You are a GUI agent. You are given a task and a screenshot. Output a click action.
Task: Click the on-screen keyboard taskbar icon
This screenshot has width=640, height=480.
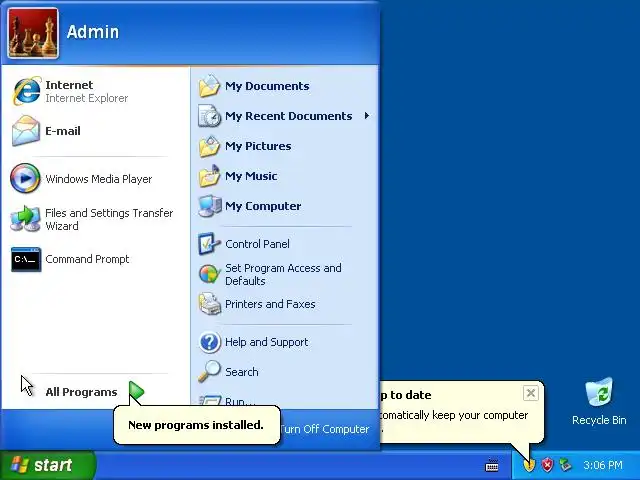(x=492, y=465)
